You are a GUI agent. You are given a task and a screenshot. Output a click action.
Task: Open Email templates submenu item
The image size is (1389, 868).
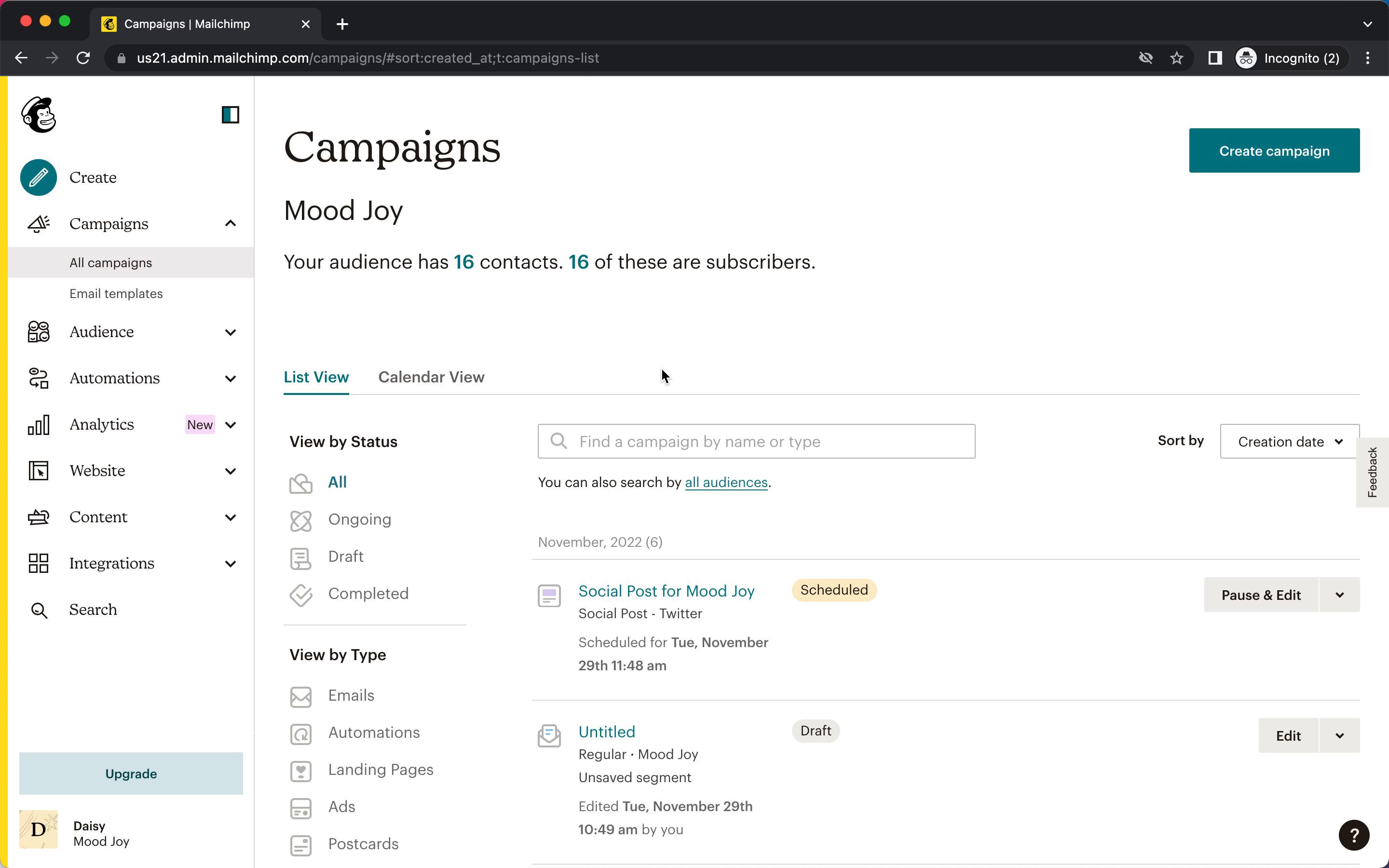pyautogui.click(x=116, y=294)
